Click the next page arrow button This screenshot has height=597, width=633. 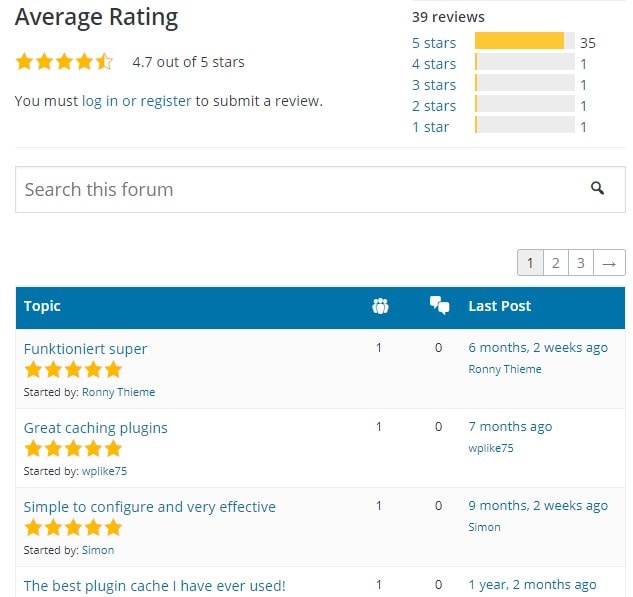pos(609,263)
